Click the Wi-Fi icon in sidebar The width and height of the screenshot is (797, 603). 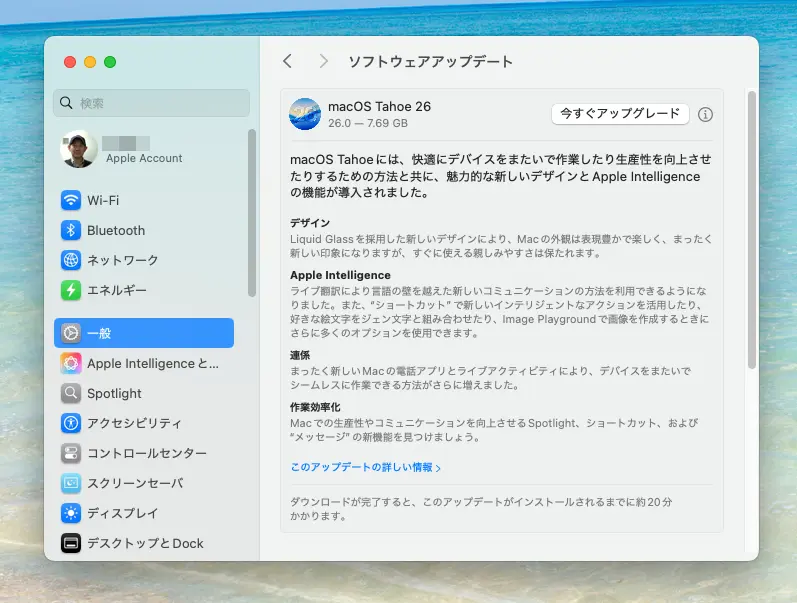coord(71,200)
